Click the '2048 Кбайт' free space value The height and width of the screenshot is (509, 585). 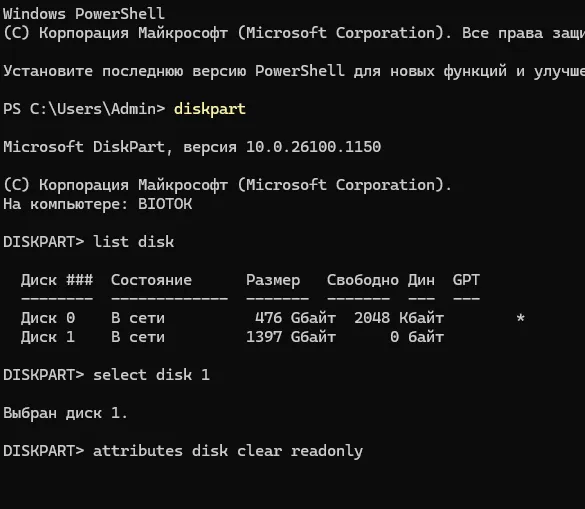point(399,318)
